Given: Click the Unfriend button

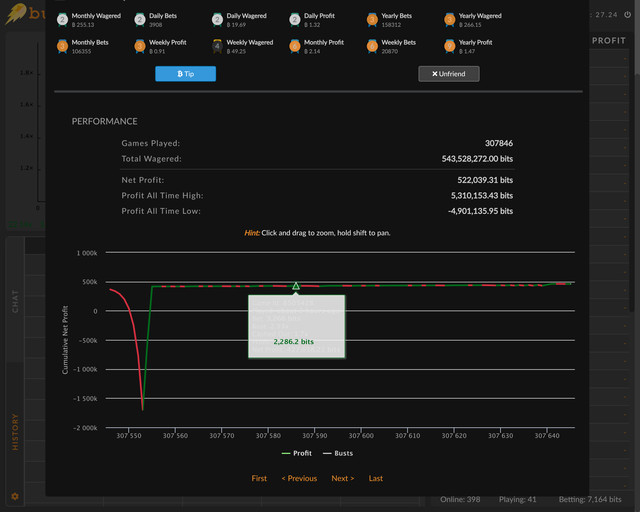Looking at the screenshot, I should pyautogui.click(x=449, y=73).
